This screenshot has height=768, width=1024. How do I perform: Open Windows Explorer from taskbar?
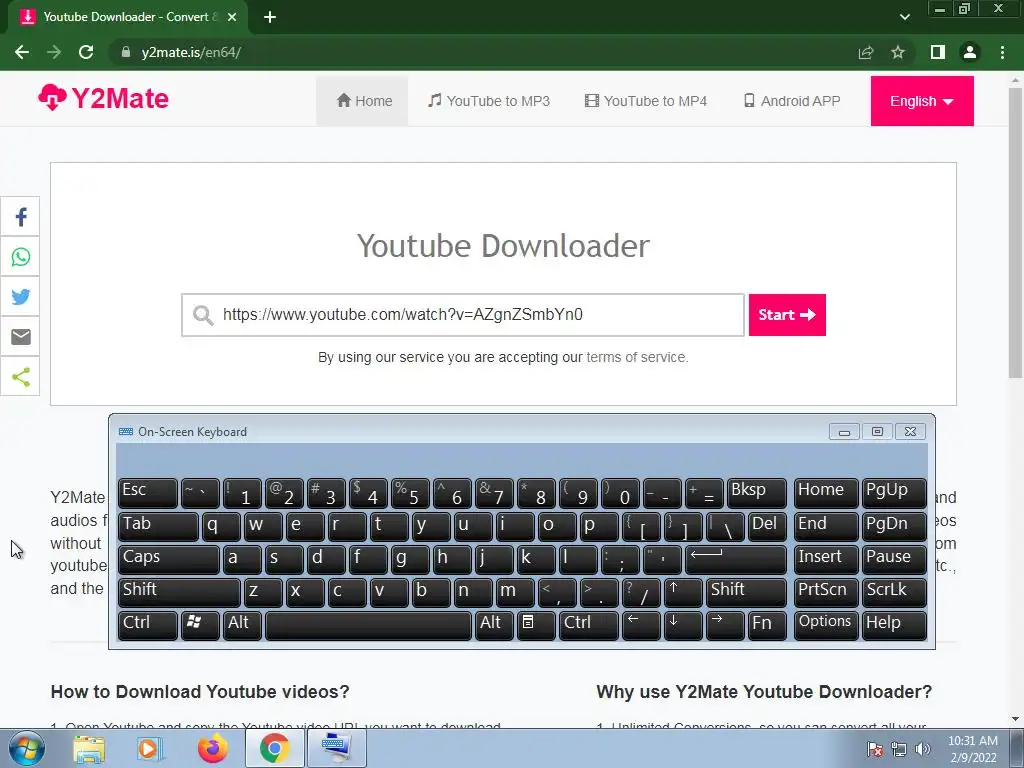tap(89, 748)
